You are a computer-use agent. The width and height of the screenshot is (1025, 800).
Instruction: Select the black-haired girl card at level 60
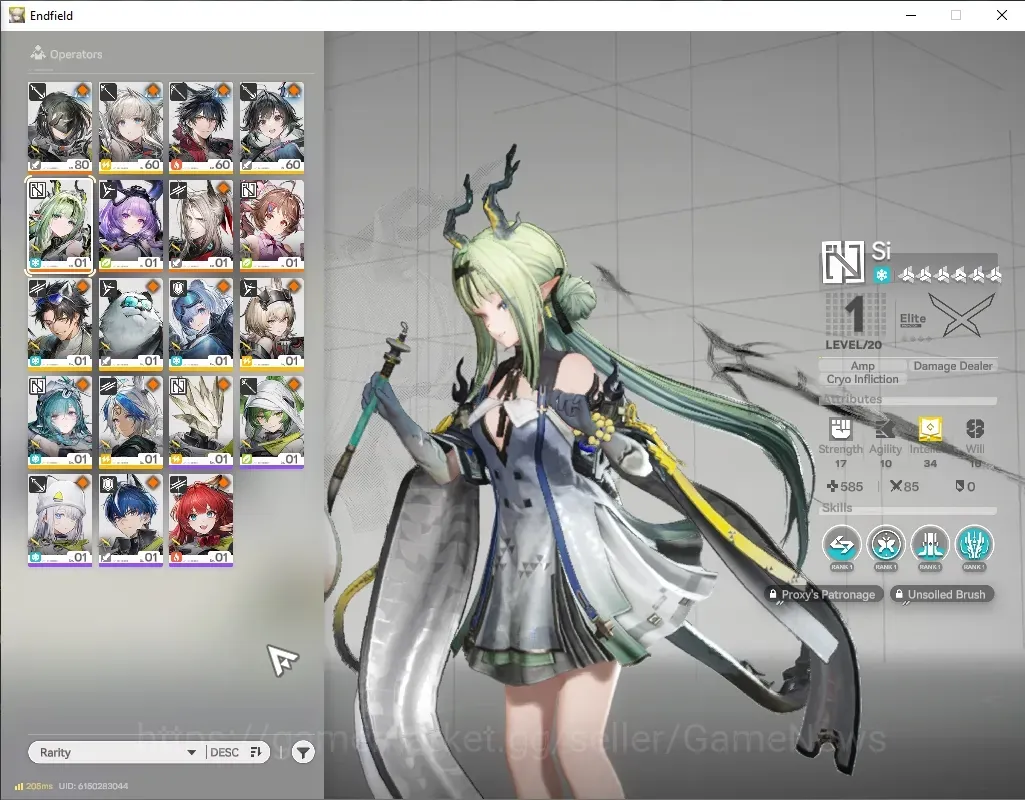tap(271, 127)
